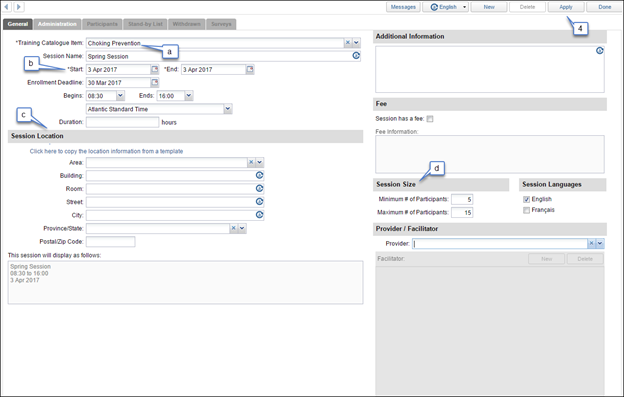
Task: Click Delete button in Facilitator section
Action: coord(585,259)
